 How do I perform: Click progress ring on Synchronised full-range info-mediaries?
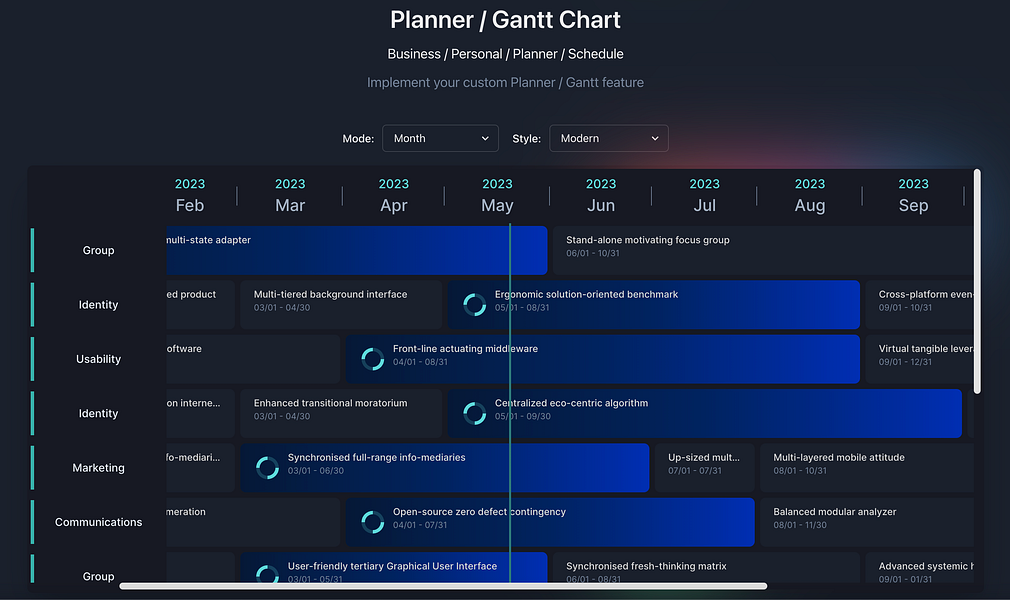click(267, 468)
